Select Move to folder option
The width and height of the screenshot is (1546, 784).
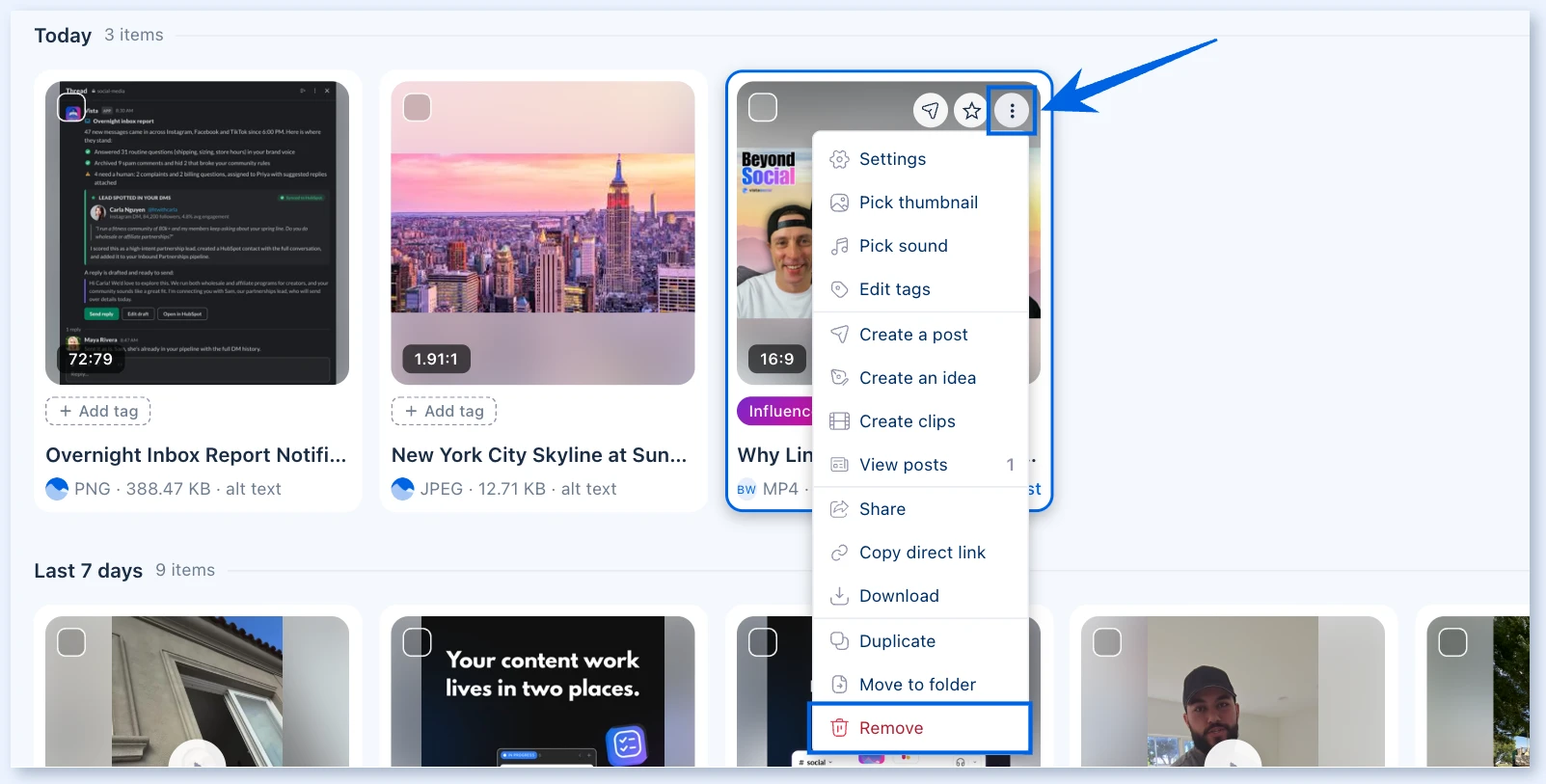pyautogui.click(x=920, y=685)
